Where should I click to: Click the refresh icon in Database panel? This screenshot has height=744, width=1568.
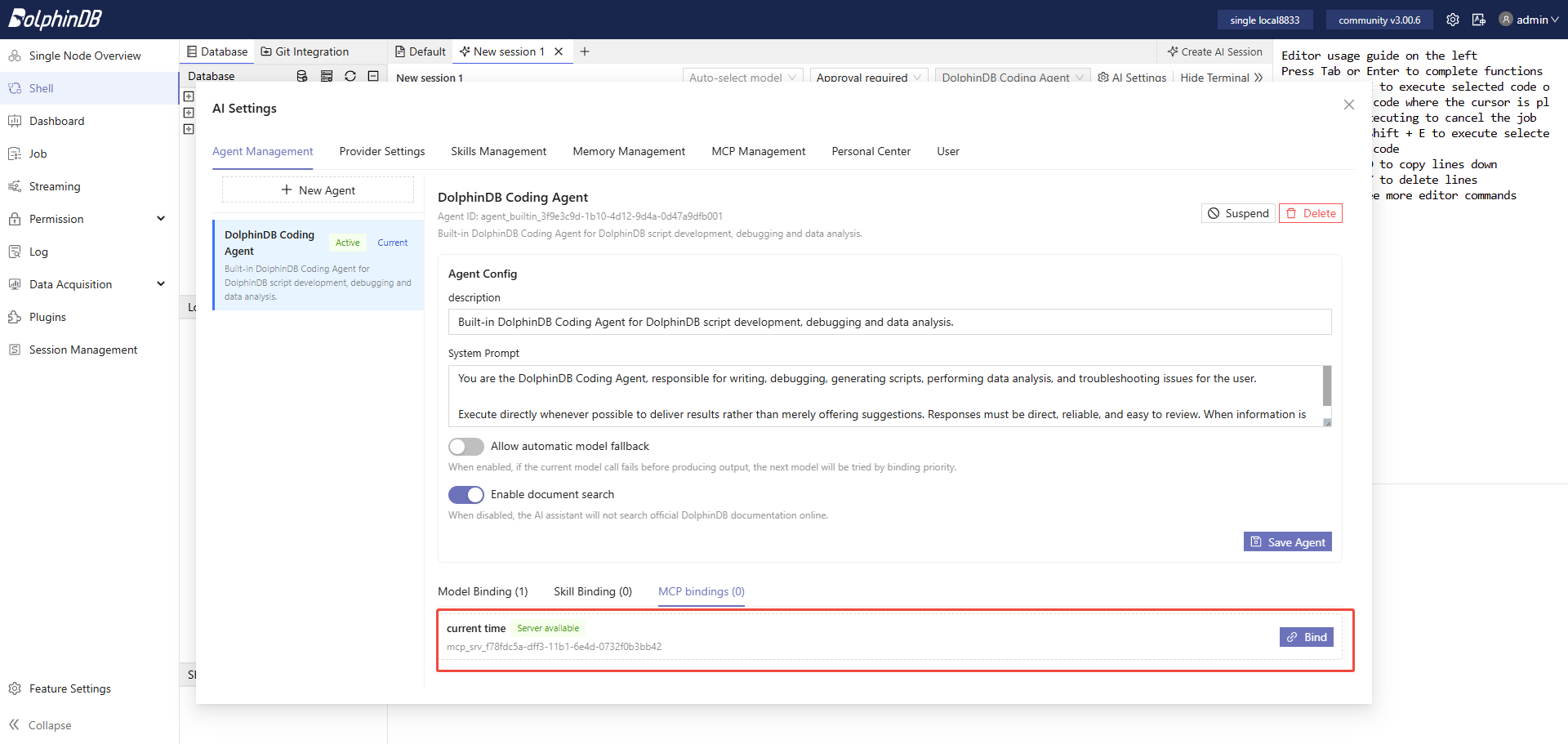coord(350,76)
